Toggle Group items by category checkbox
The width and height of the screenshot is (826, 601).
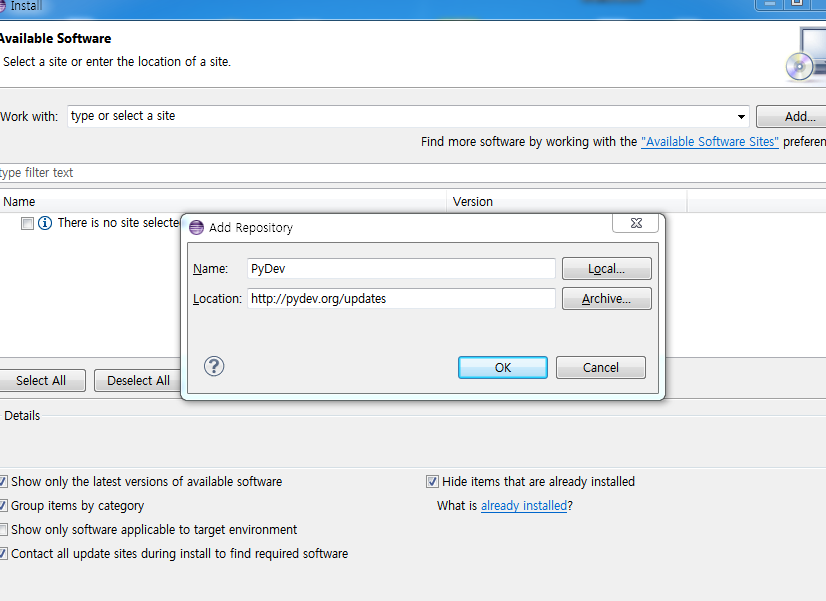tap(4, 506)
